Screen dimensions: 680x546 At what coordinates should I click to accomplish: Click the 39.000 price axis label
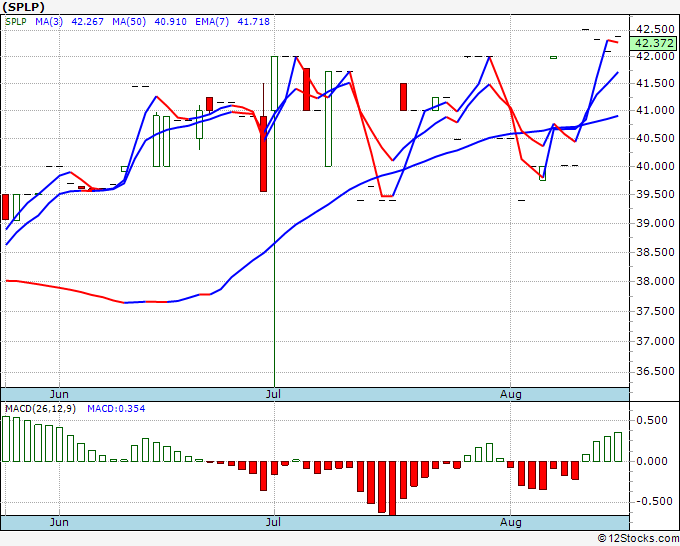pos(655,223)
